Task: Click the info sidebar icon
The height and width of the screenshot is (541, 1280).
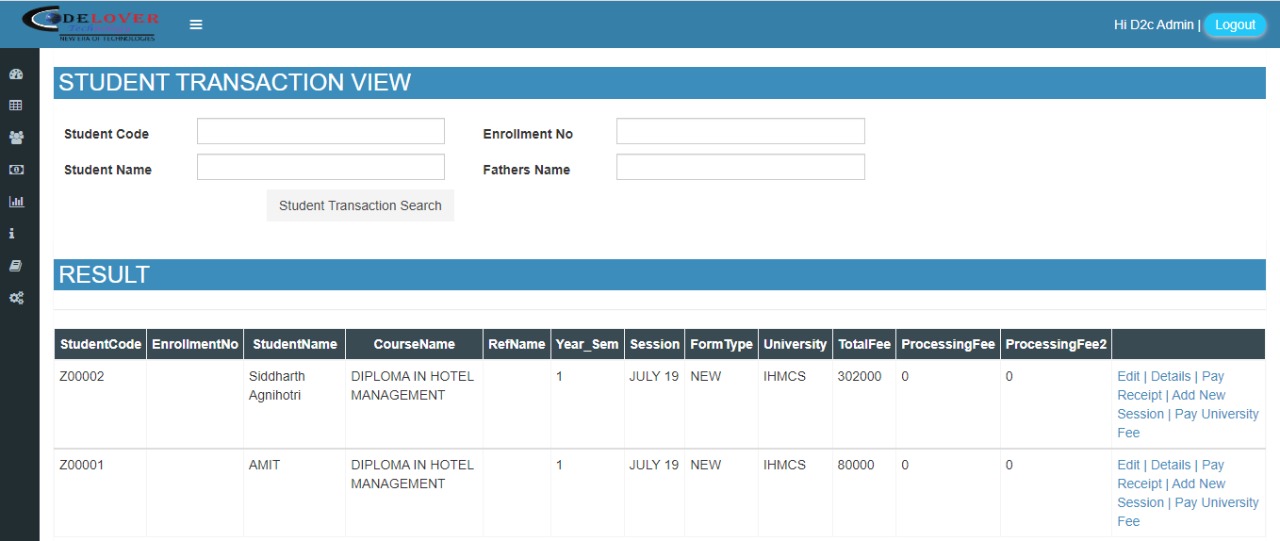Action: coord(12,234)
